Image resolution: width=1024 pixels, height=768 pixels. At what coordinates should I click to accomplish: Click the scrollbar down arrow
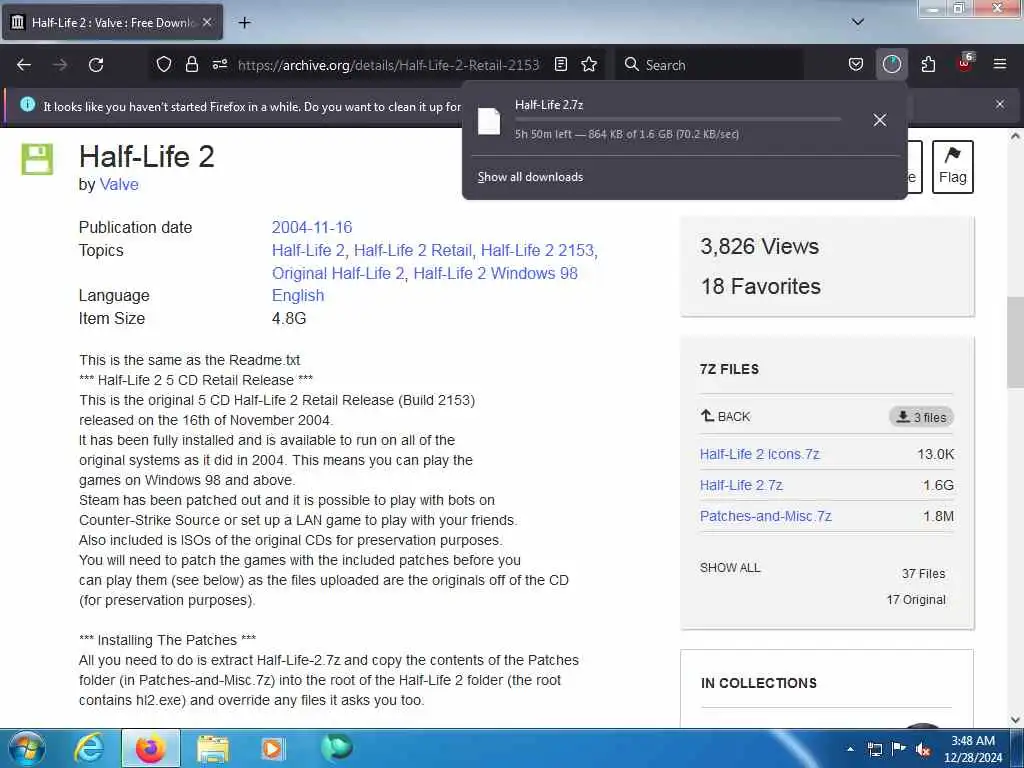pyautogui.click(x=1015, y=720)
